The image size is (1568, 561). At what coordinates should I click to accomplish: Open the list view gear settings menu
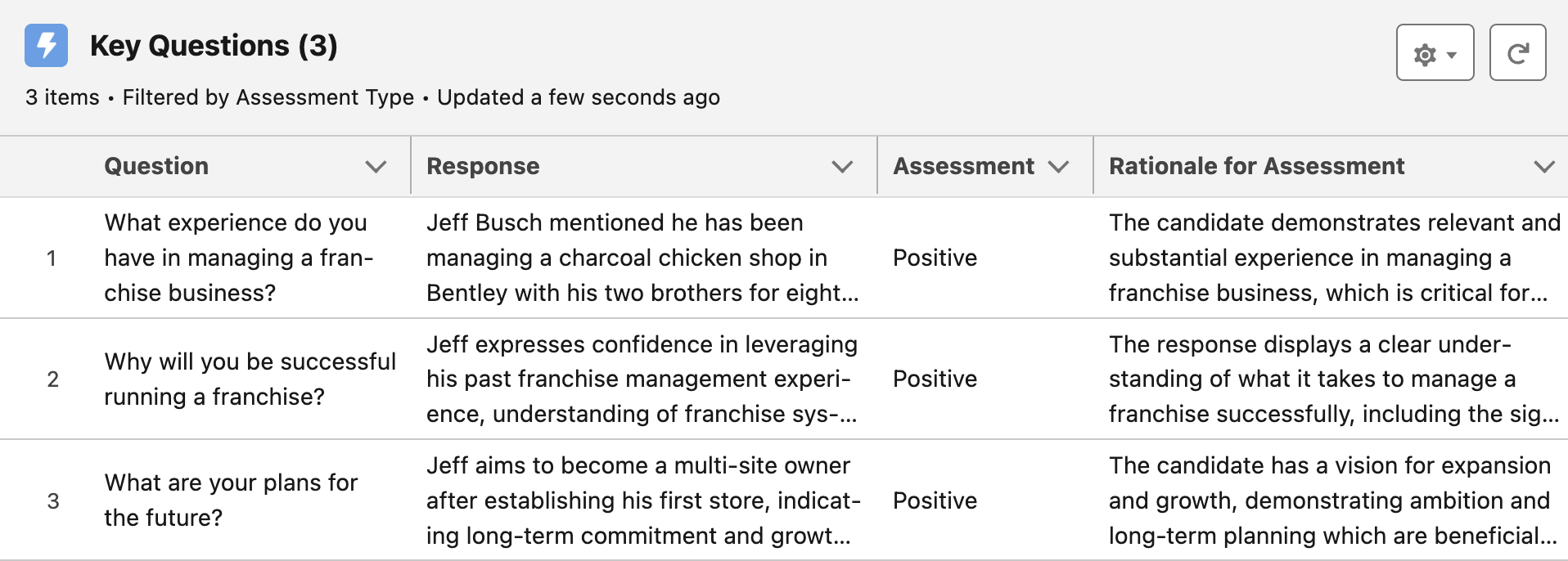click(1435, 52)
